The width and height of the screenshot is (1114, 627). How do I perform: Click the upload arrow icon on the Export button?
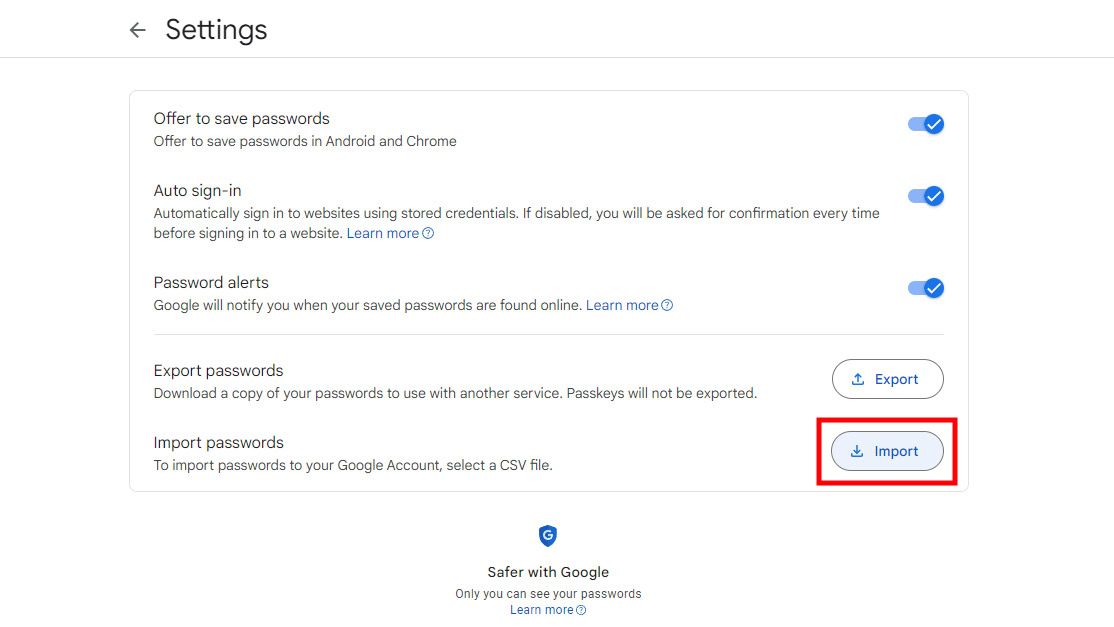(857, 379)
